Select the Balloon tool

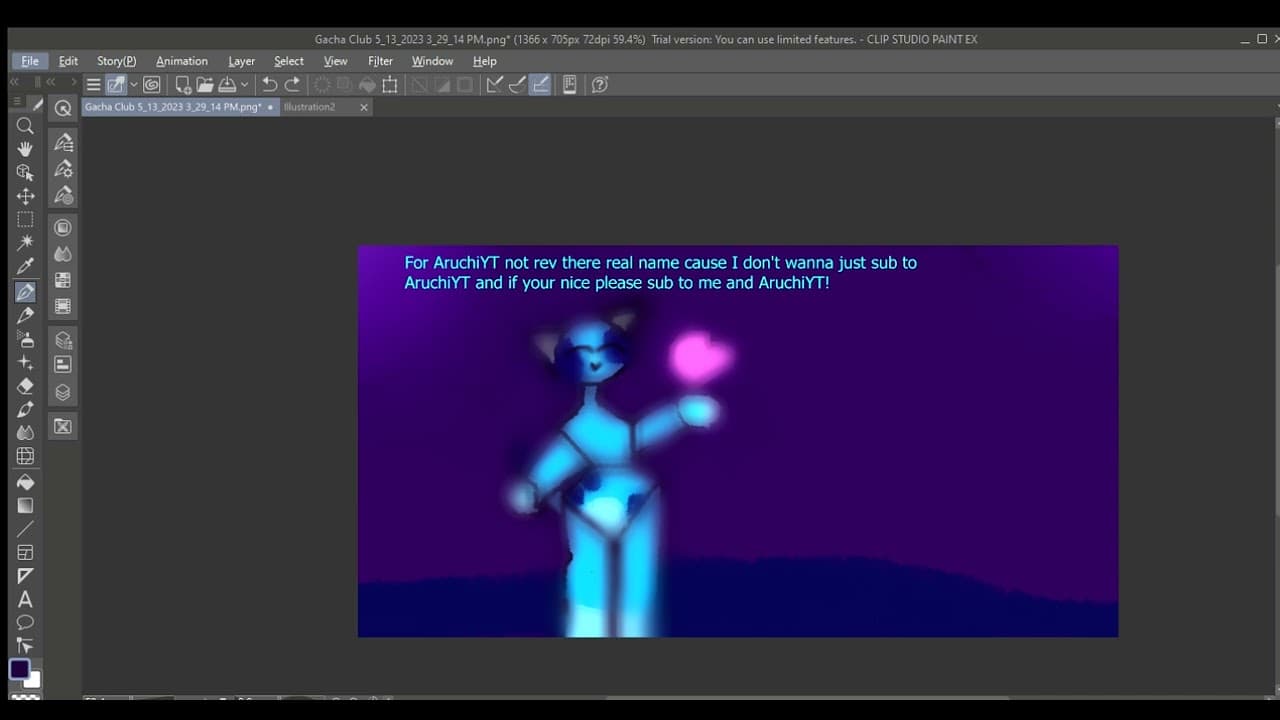[25, 622]
